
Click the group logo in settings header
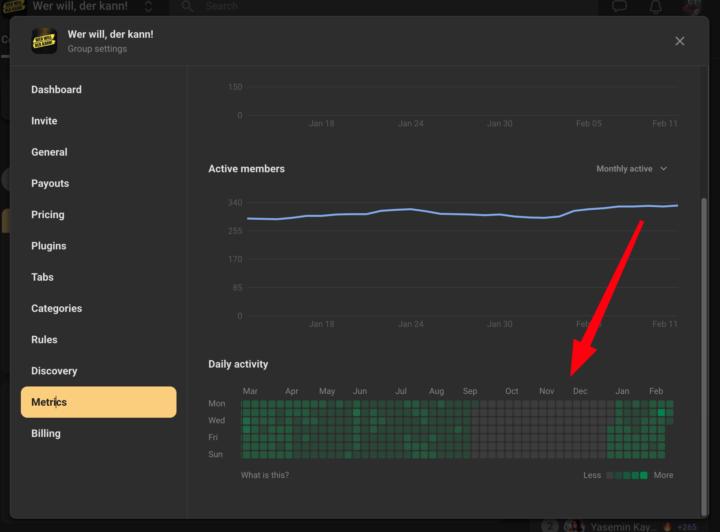pos(44,41)
